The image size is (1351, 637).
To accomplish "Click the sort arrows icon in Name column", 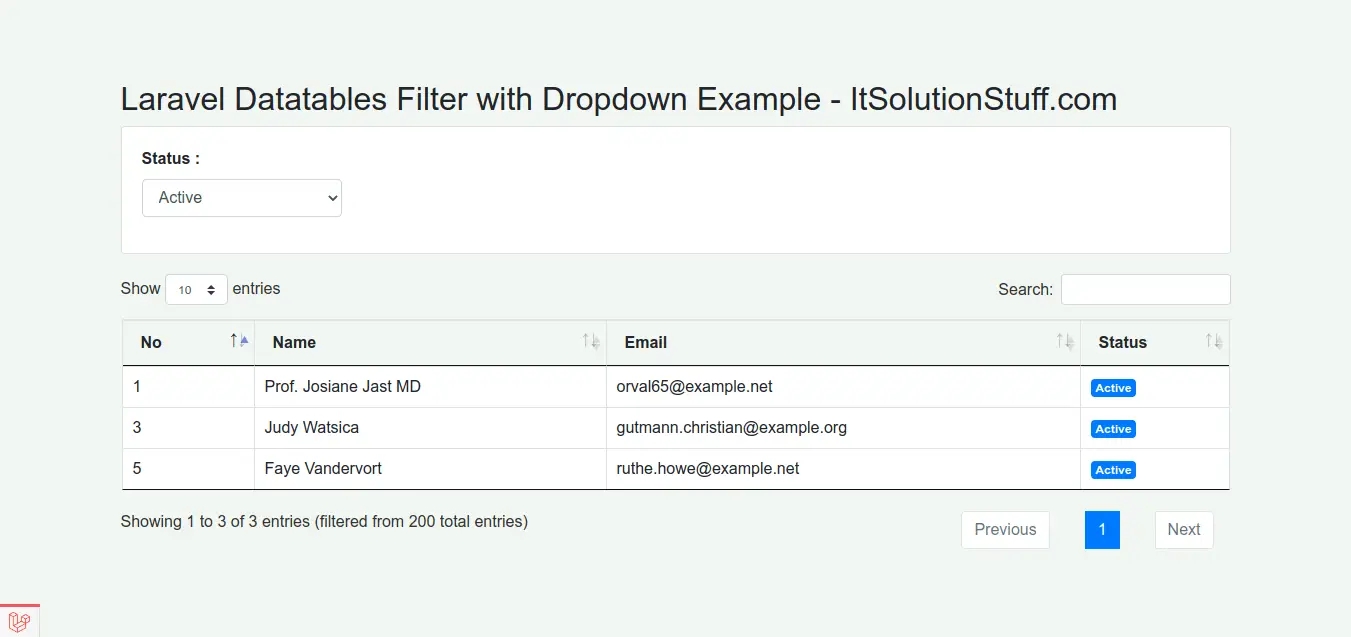I will click(591, 341).
